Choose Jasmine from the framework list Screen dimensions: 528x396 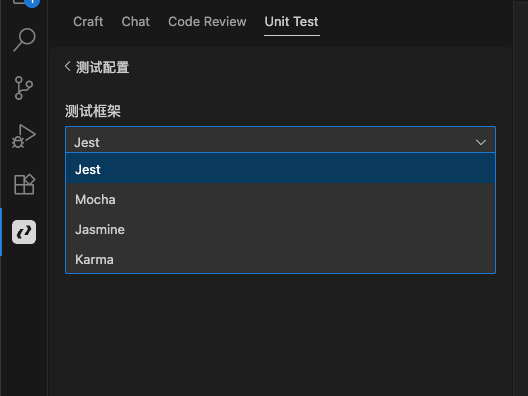(280, 229)
